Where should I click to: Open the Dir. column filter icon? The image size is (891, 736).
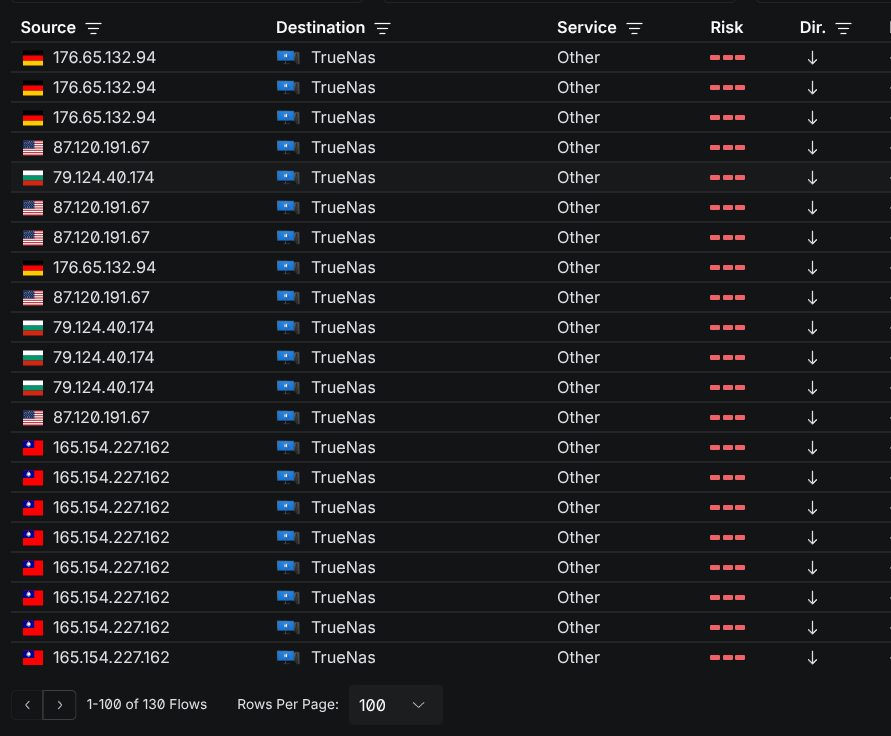pos(843,28)
